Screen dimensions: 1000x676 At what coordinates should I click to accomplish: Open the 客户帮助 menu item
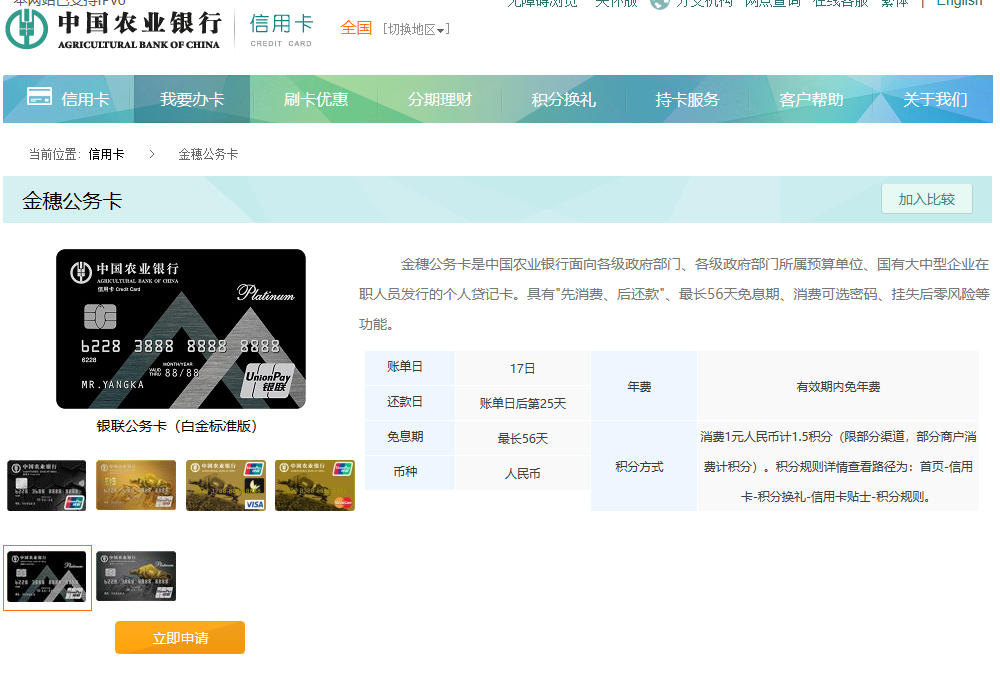pos(811,99)
